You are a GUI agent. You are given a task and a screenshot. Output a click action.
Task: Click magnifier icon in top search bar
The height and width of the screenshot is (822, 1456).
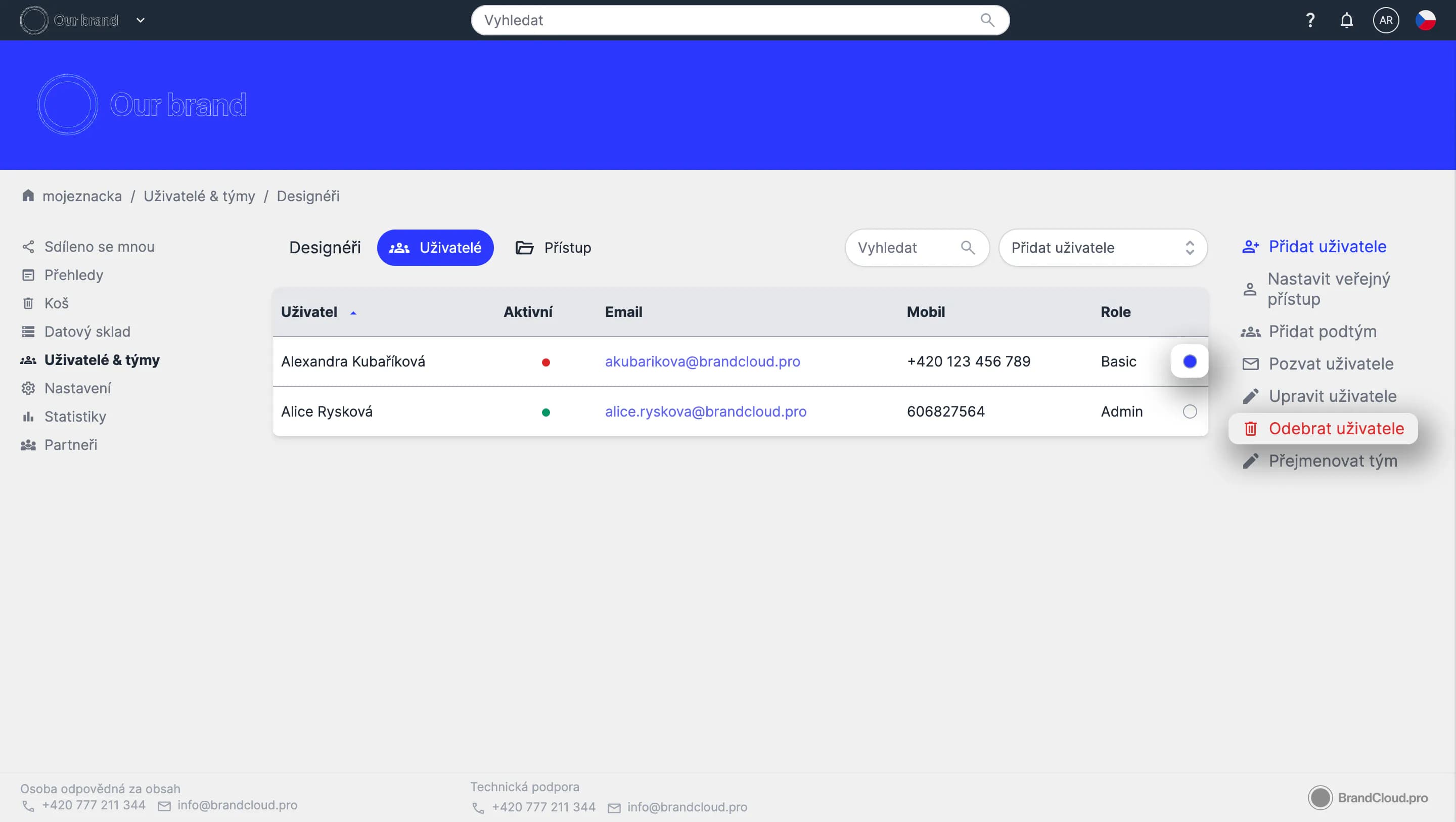pos(987,20)
